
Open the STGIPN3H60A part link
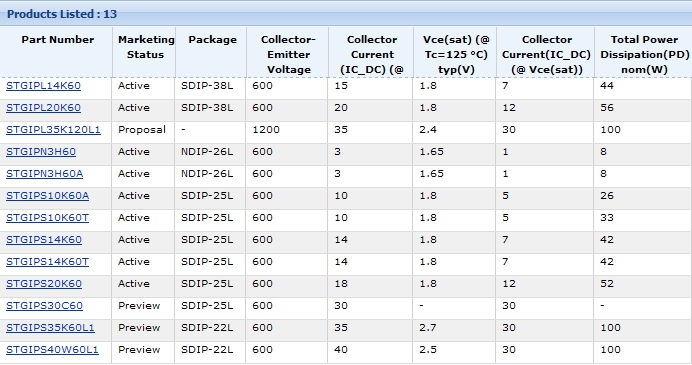point(45,174)
